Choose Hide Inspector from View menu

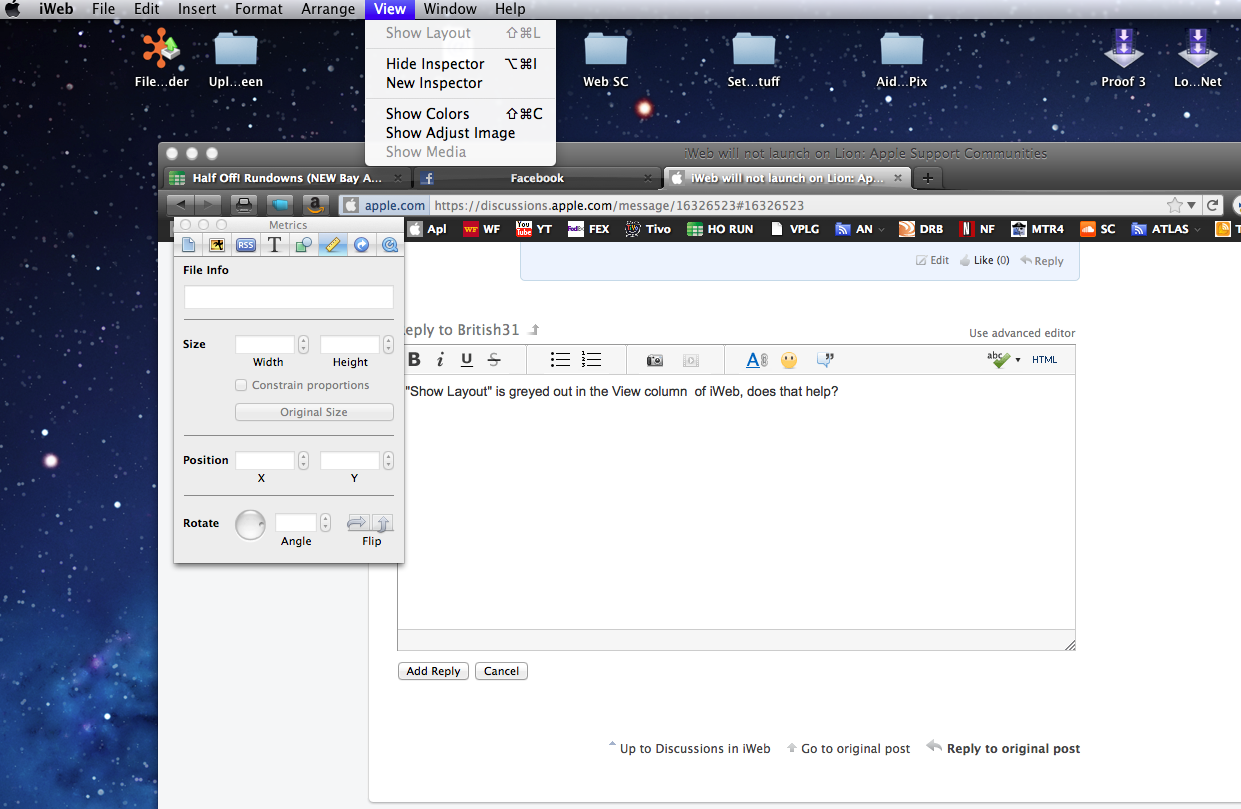(x=460, y=64)
